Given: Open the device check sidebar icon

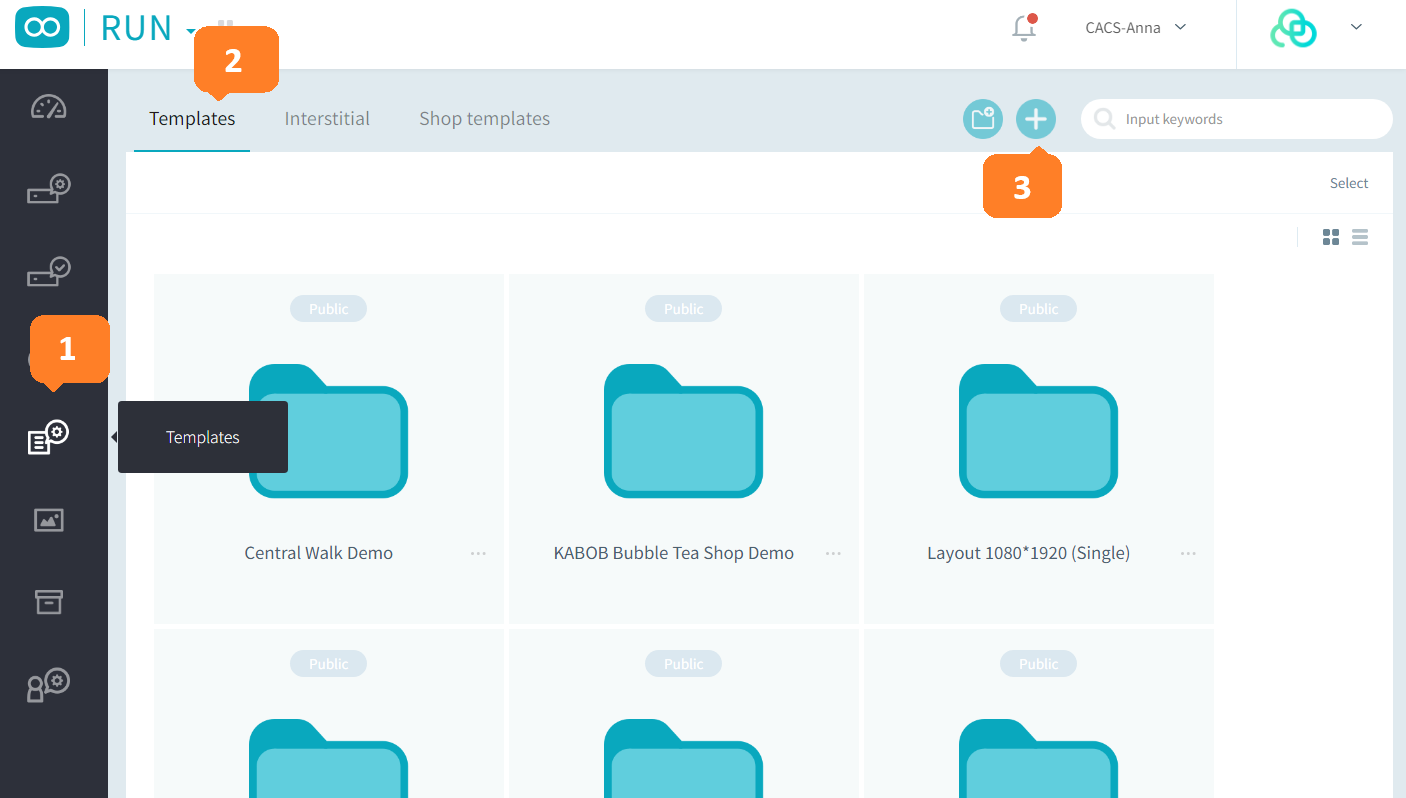Looking at the screenshot, I should point(48,271).
